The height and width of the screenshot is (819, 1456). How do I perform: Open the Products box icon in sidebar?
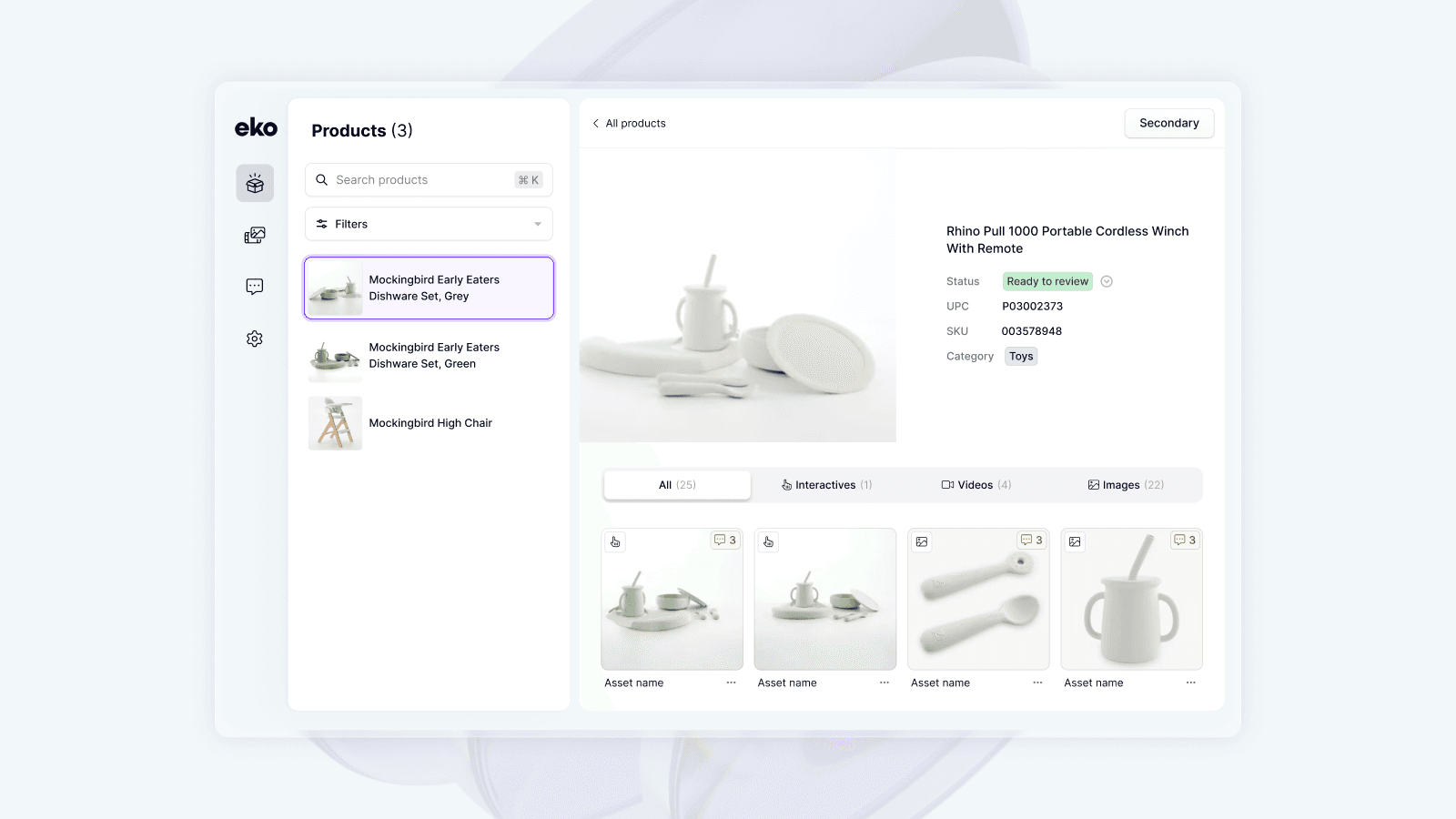click(255, 184)
